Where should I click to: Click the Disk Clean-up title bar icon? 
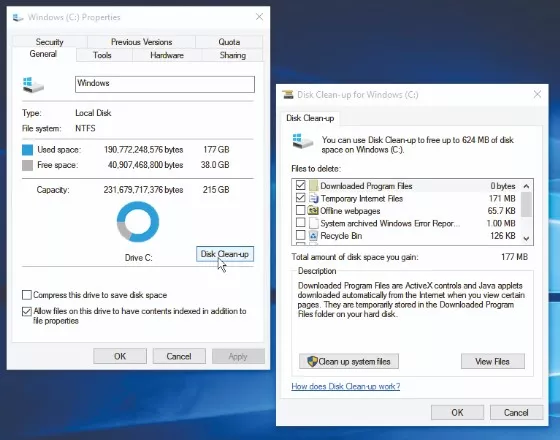288,95
